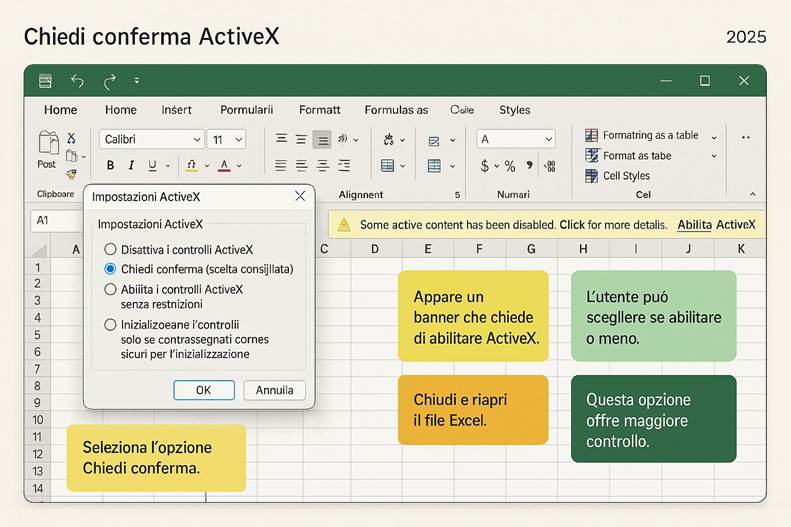Select Chiedi conferma radio button
The height and width of the screenshot is (527, 791).
110,269
